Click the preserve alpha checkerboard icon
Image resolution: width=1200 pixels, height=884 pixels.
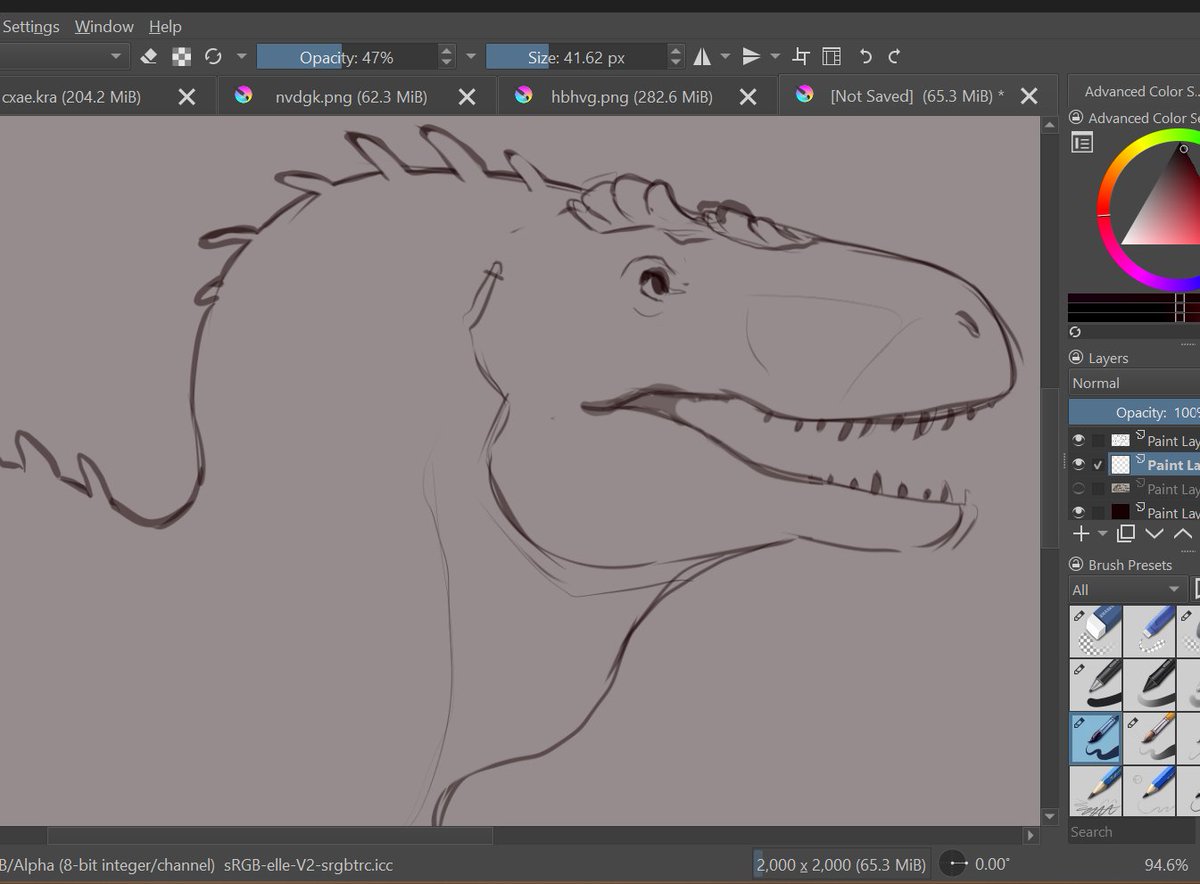tap(181, 57)
